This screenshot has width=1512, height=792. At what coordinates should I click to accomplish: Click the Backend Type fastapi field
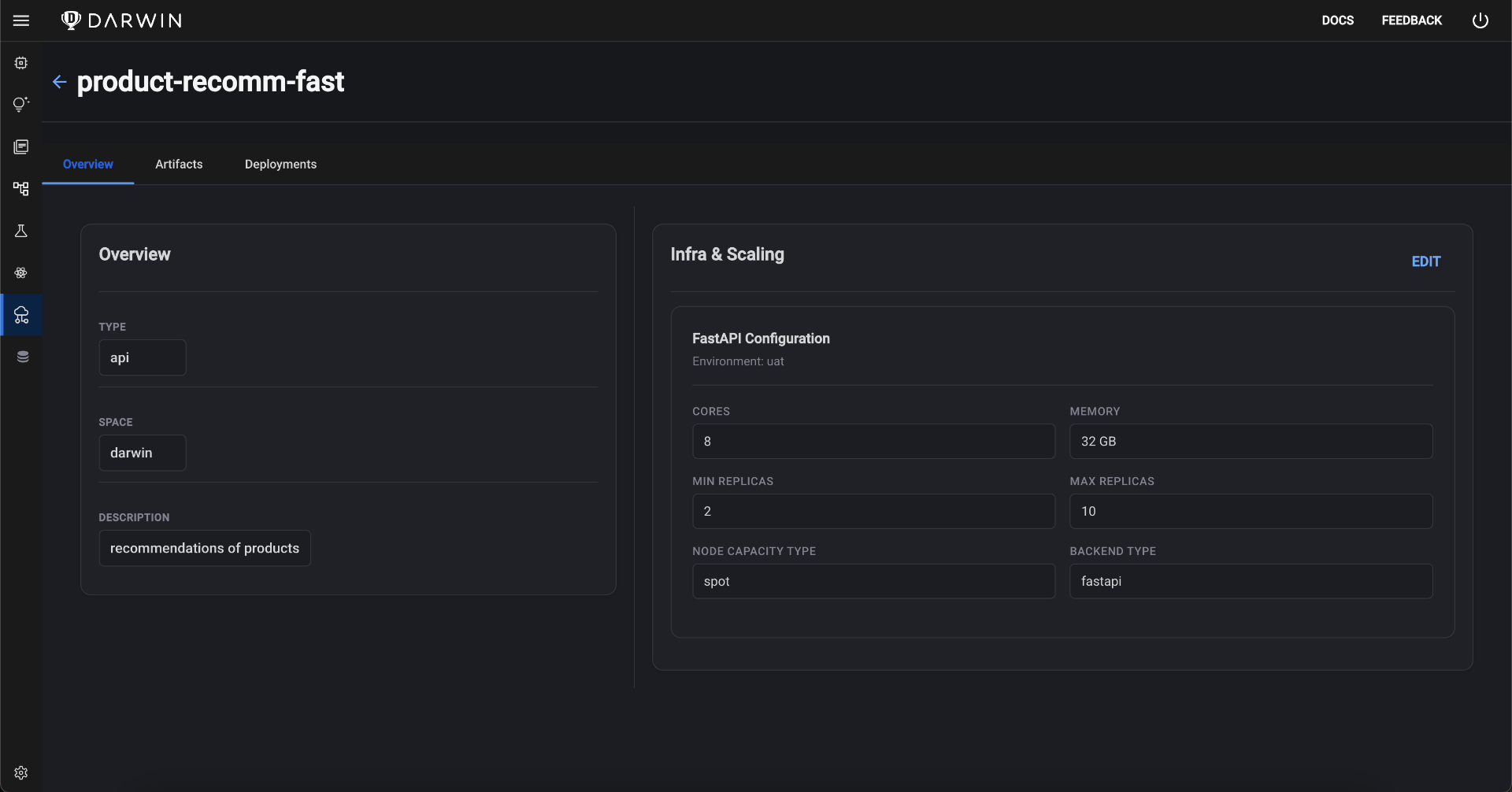coord(1251,581)
